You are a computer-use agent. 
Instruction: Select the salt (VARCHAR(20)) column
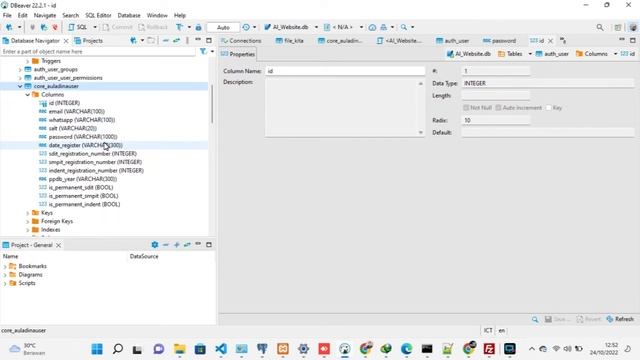[73, 129]
